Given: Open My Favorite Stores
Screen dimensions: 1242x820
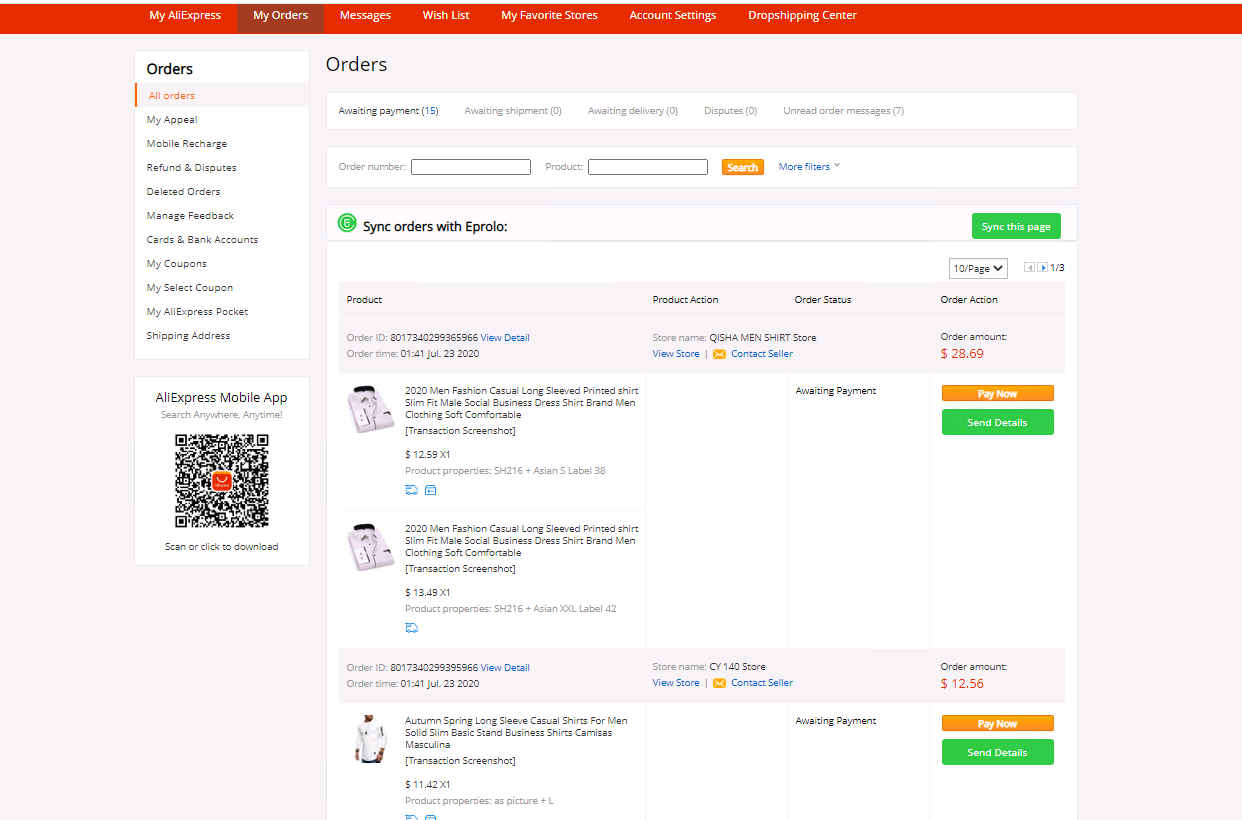Looking at the screenshot, I should (549, 16).
